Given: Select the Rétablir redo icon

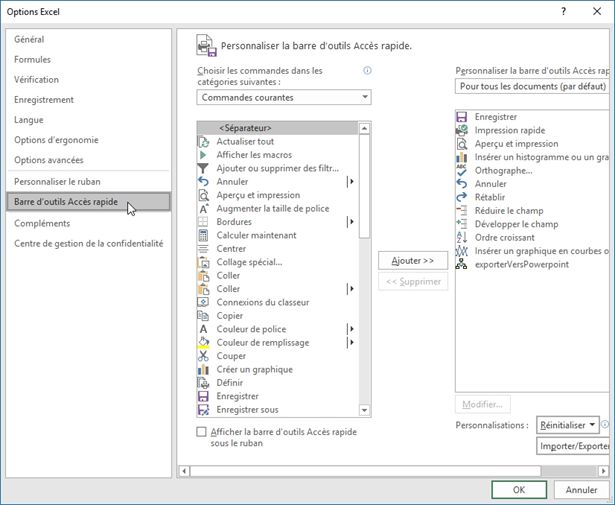Looking at the screenshot, I should click(462, 197).
